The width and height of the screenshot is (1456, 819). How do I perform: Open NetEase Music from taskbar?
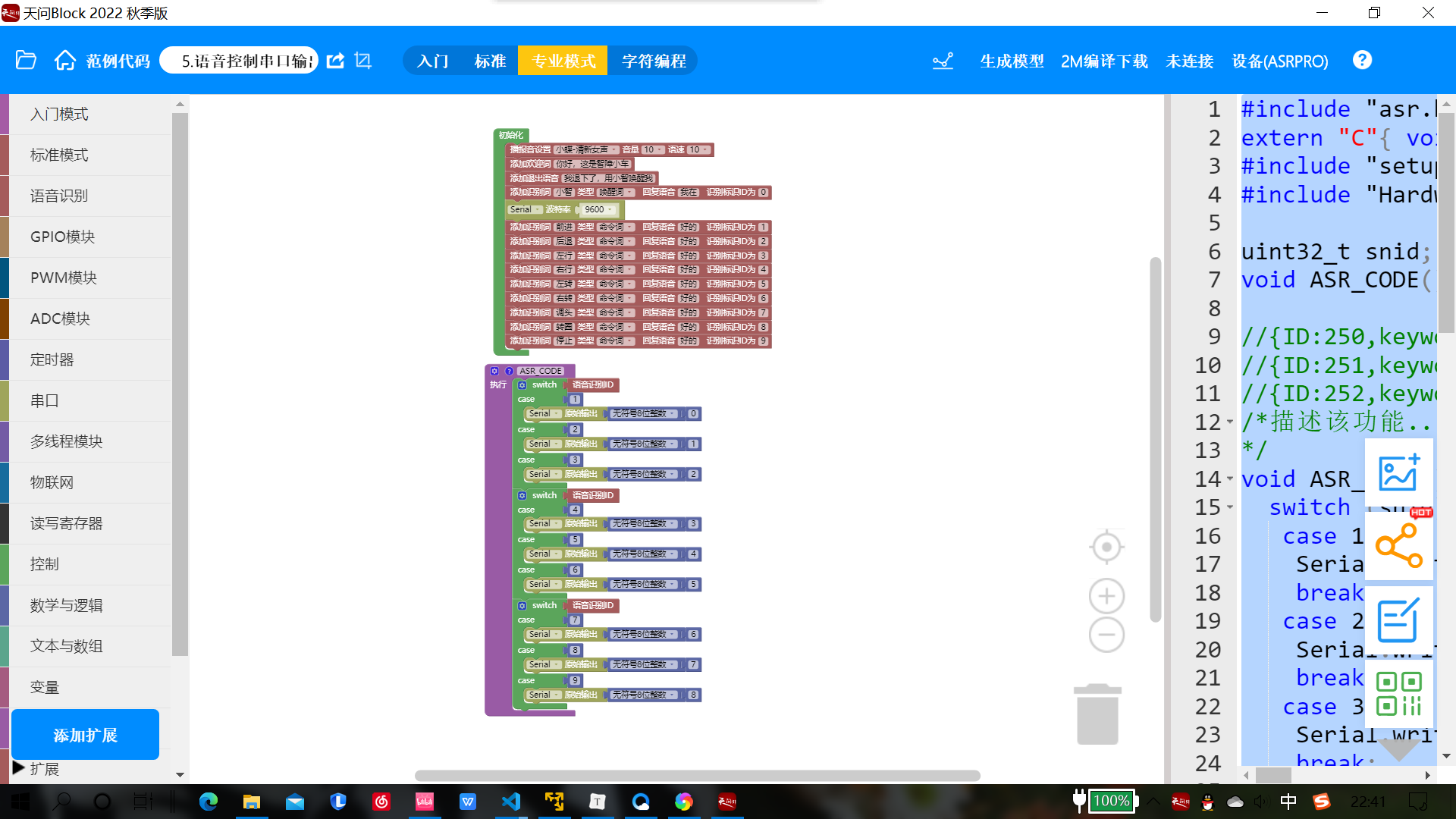click(x=381, y=802)
